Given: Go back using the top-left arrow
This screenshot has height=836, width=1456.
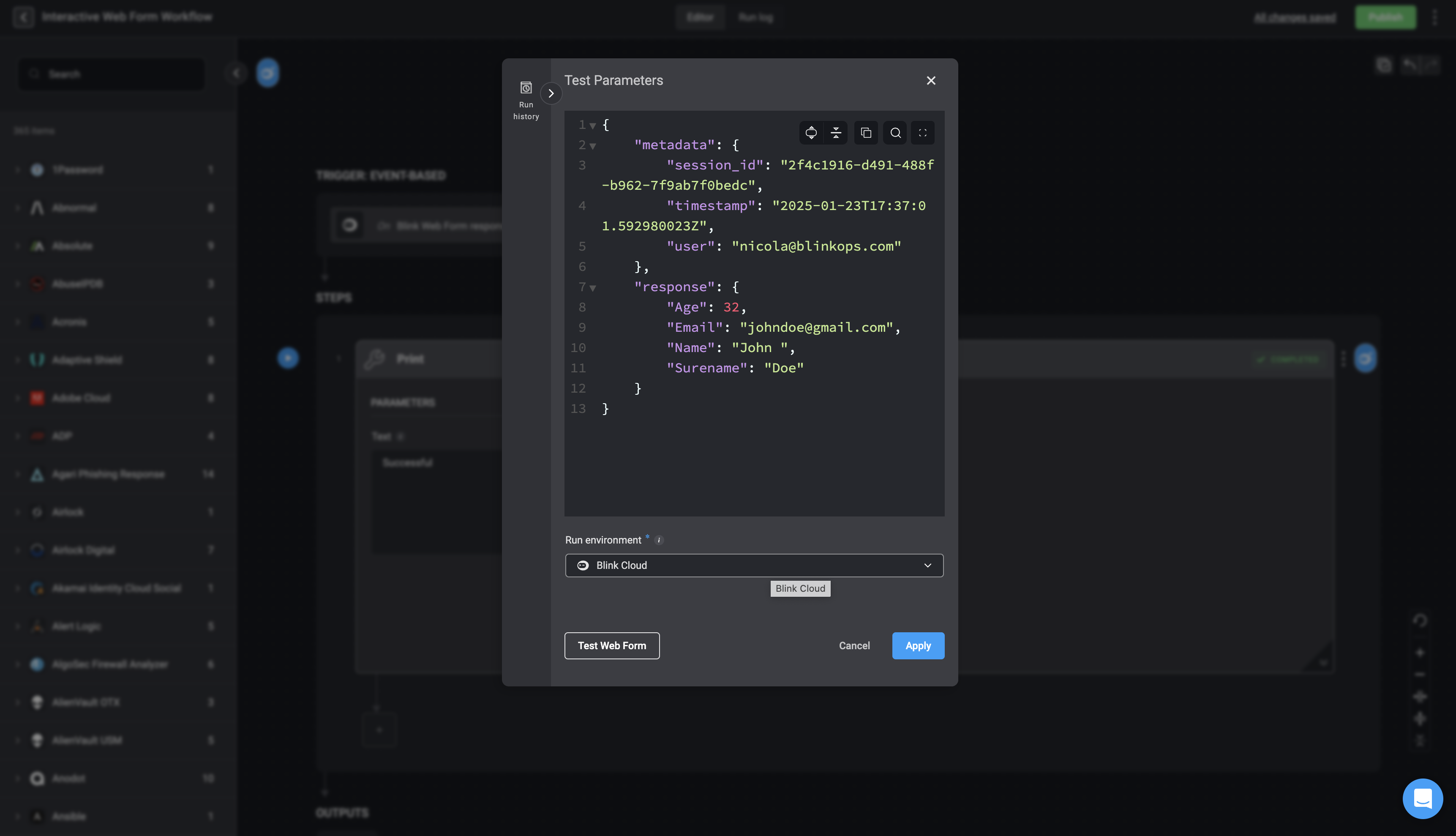Looking at the screenshot, I should click(23, 17).
